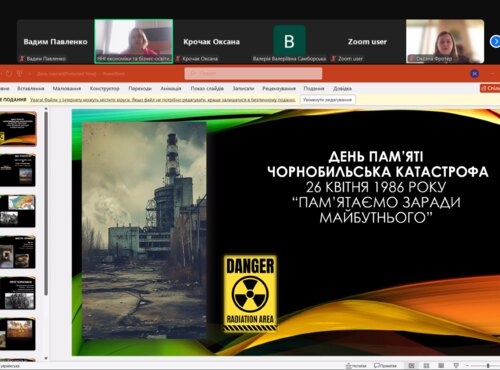This screenshot has height=370, width=500.
Task: Click the muted mic icon beside Zoom user label
Action: (333, 59)
